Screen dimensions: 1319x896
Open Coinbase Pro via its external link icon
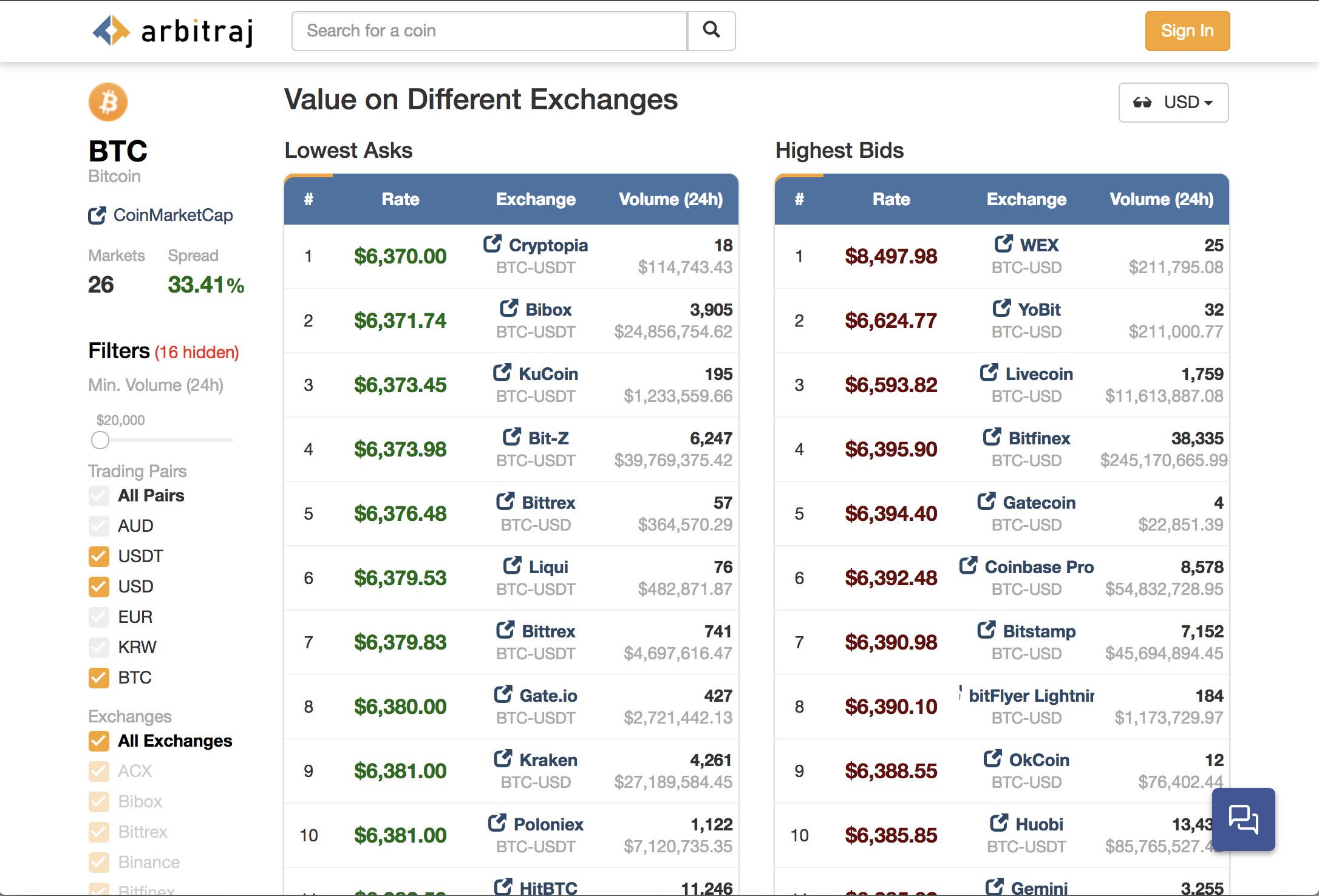[968, 565]
